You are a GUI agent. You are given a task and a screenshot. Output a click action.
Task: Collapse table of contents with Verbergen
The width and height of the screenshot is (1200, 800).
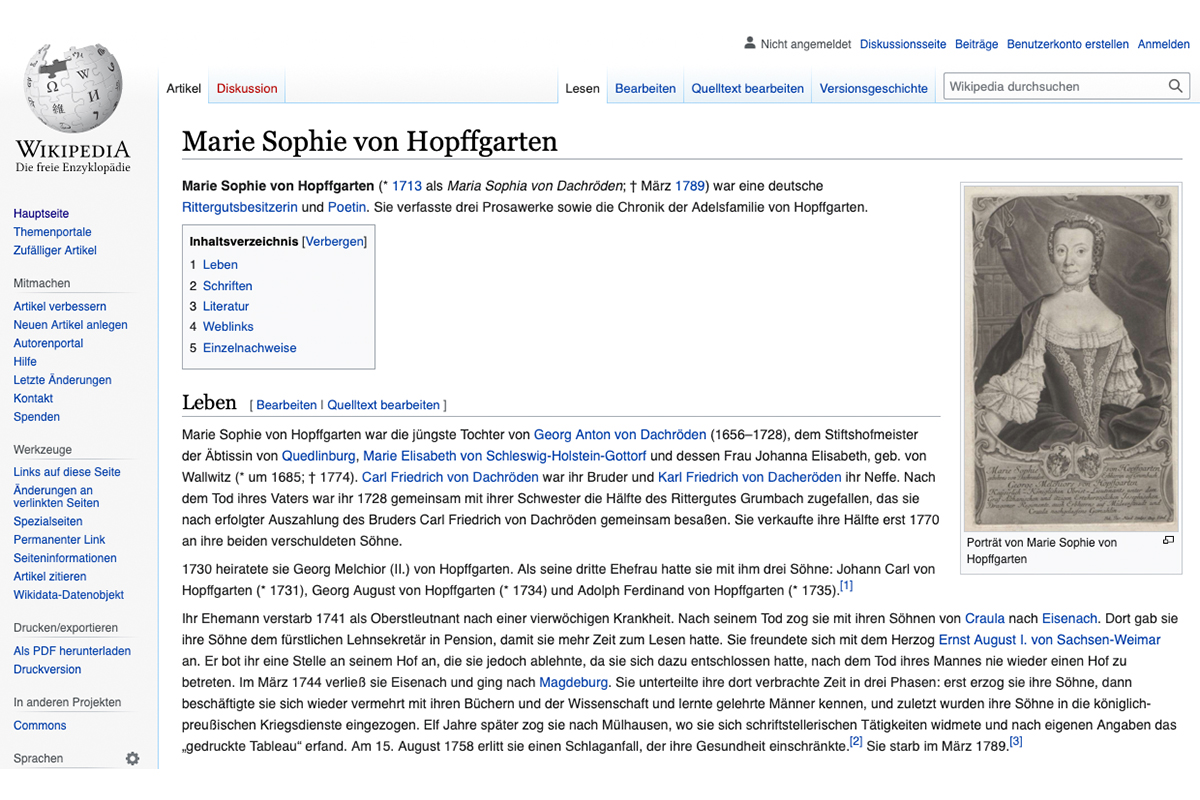pyautogui.click(x=334, y=242)
